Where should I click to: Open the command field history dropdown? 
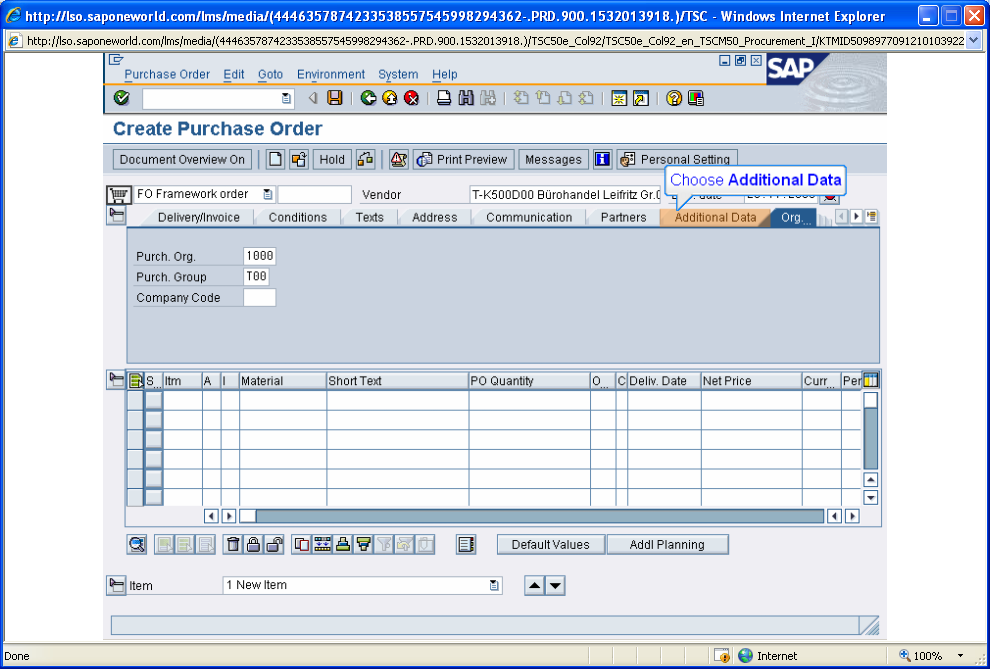(287, 98)
